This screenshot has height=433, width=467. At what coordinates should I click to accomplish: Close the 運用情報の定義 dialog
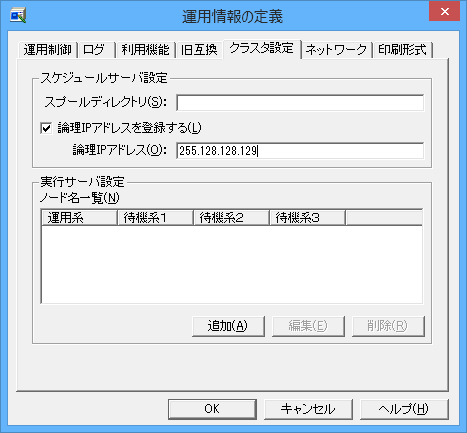point(444,12)
